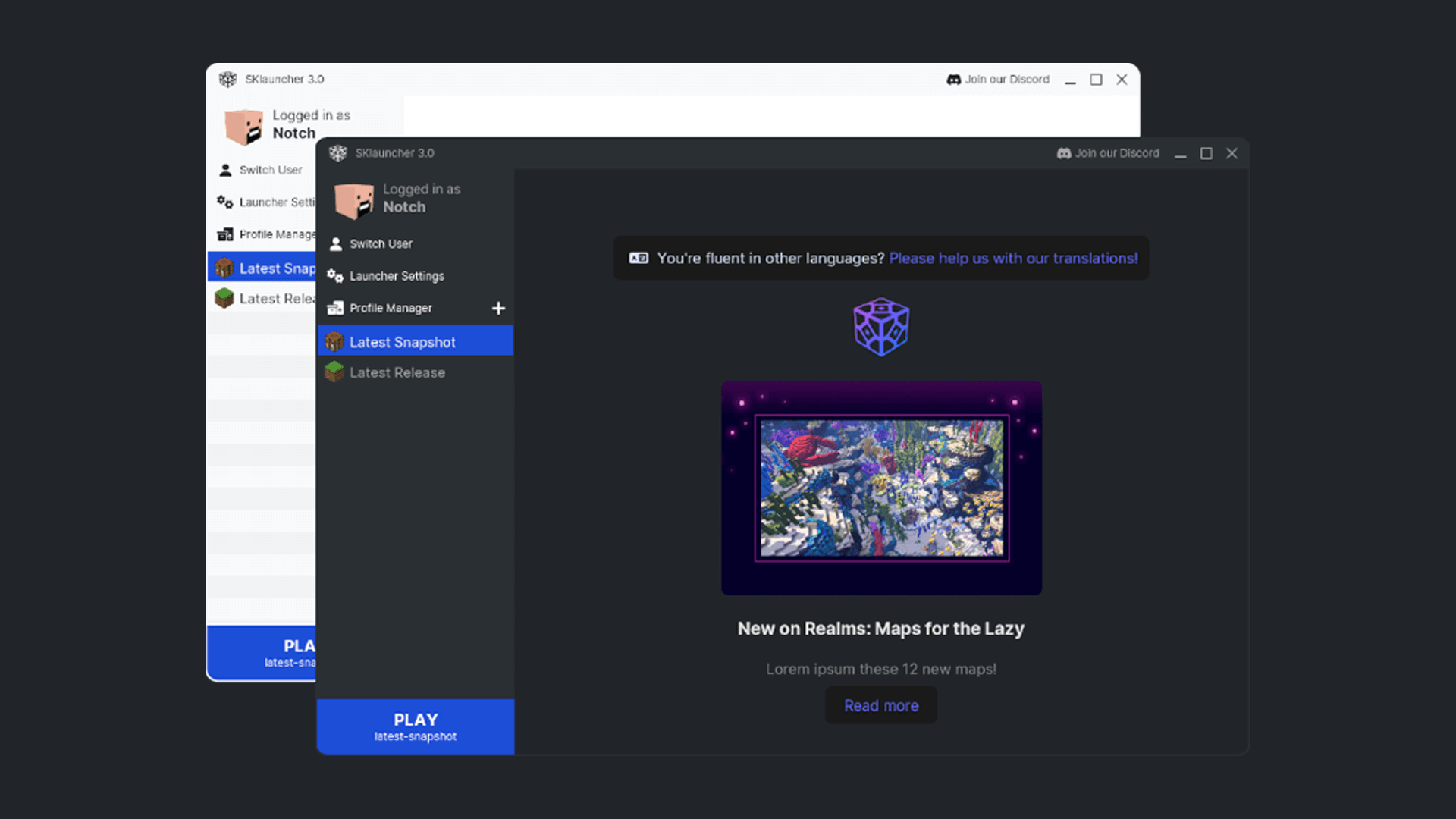Click the Discord icon in the title bar
The width and height of the screenshot is (1456, 819).
tap(1062, 153)
